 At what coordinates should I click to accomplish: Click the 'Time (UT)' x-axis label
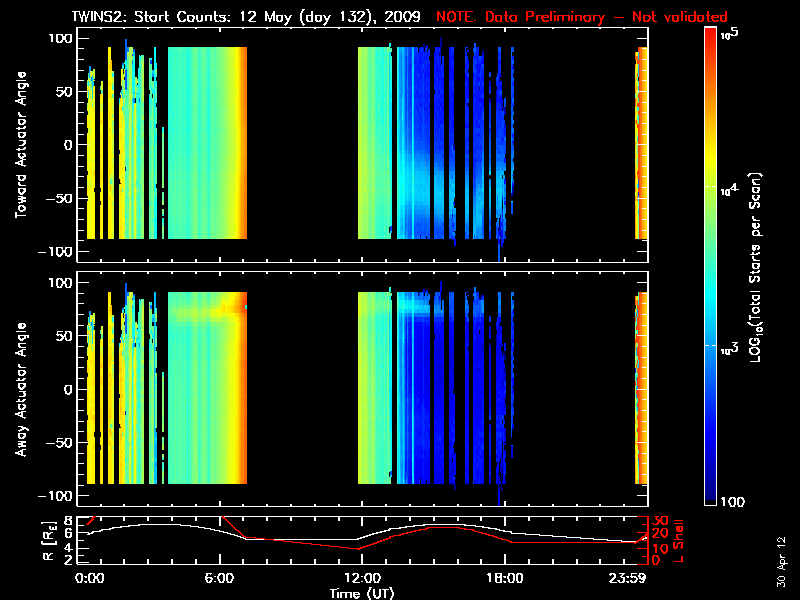tap(362, 593)
